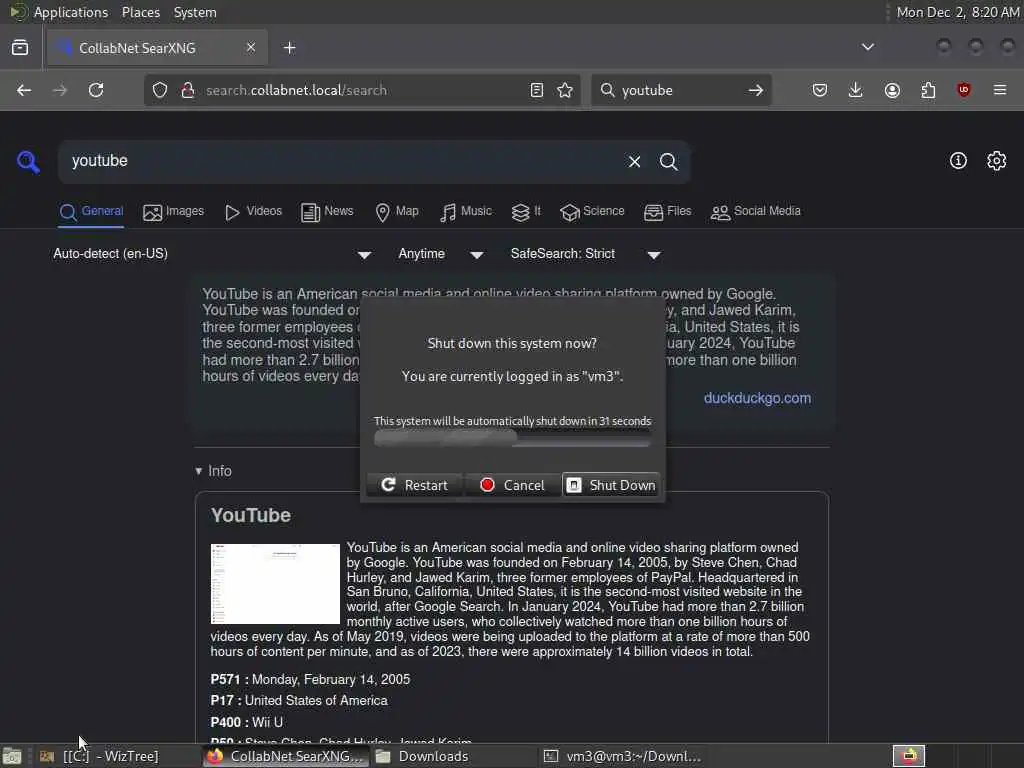Open the YouTube infobox thumbnail

click(x=275, y=584)
